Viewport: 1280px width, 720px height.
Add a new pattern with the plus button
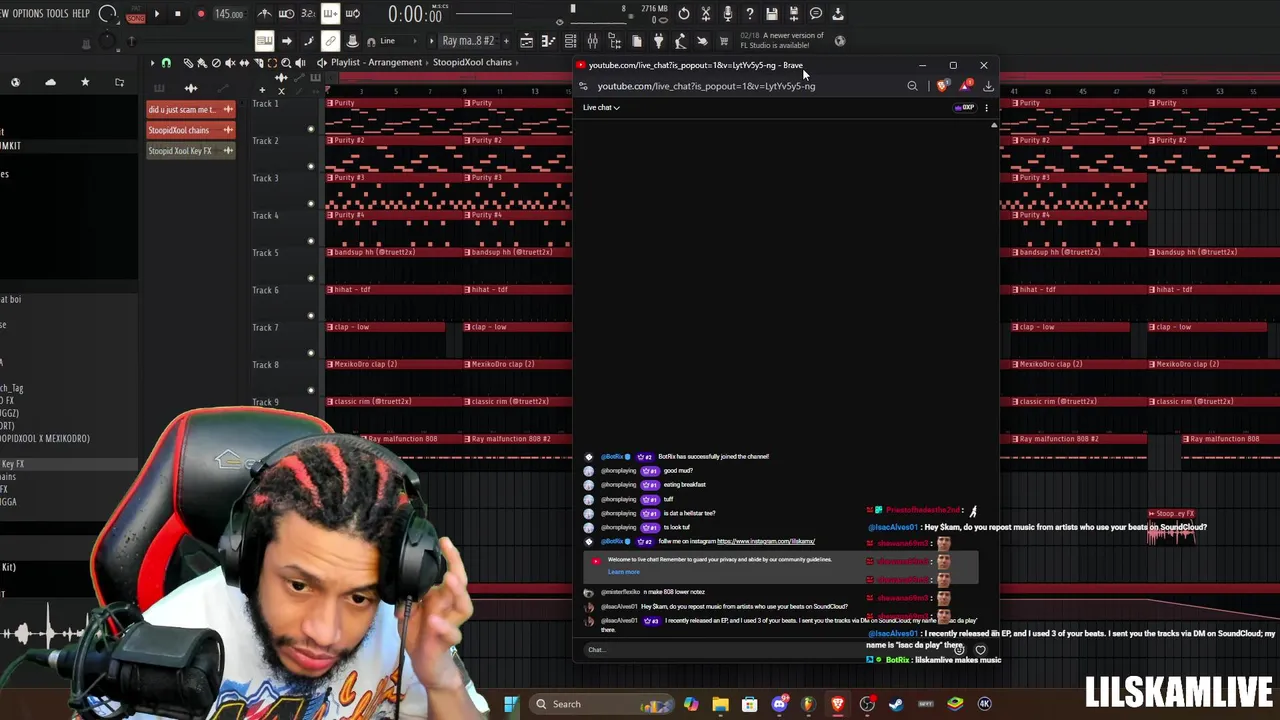[506, 41]
